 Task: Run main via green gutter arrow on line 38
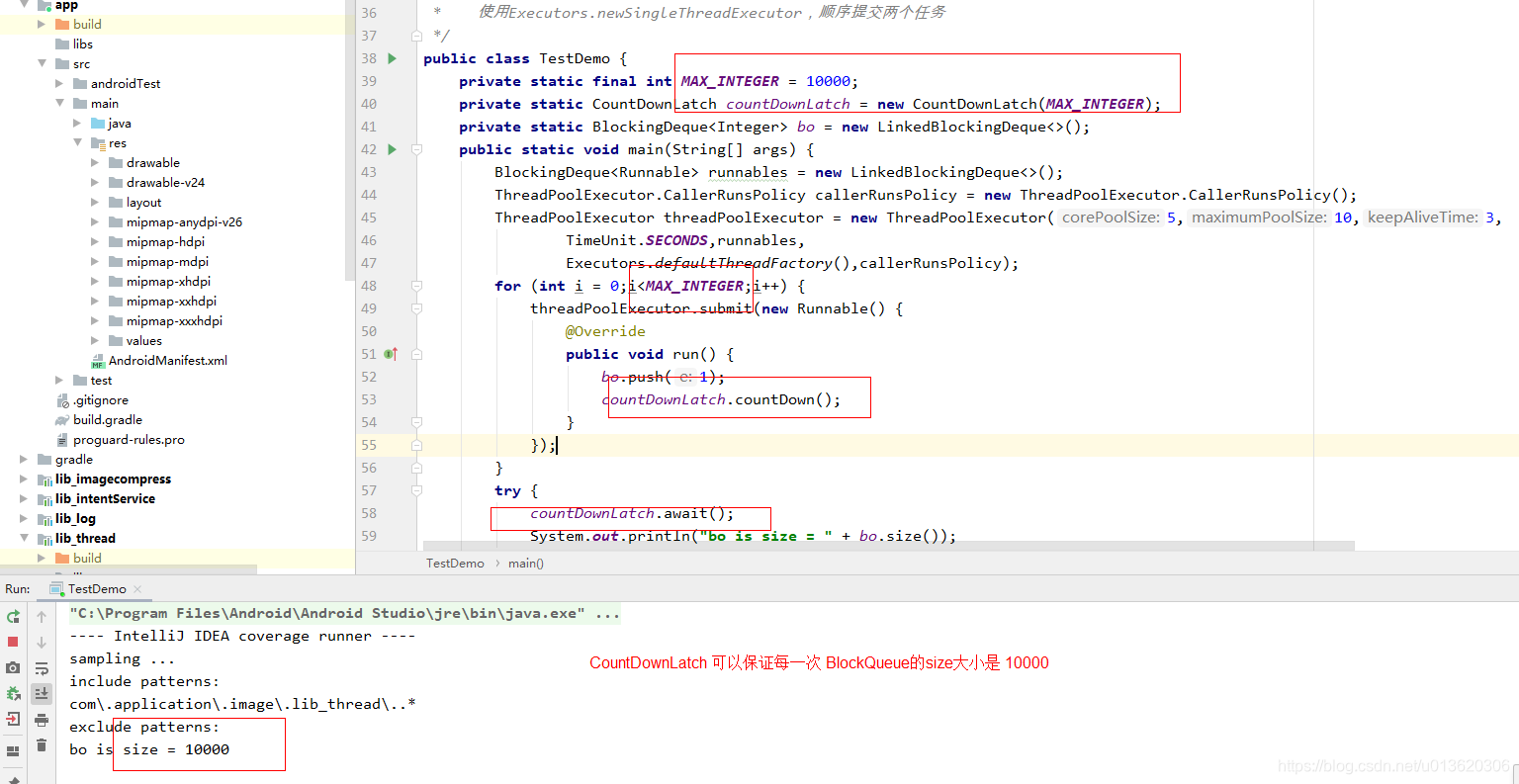tap(392, 58)
